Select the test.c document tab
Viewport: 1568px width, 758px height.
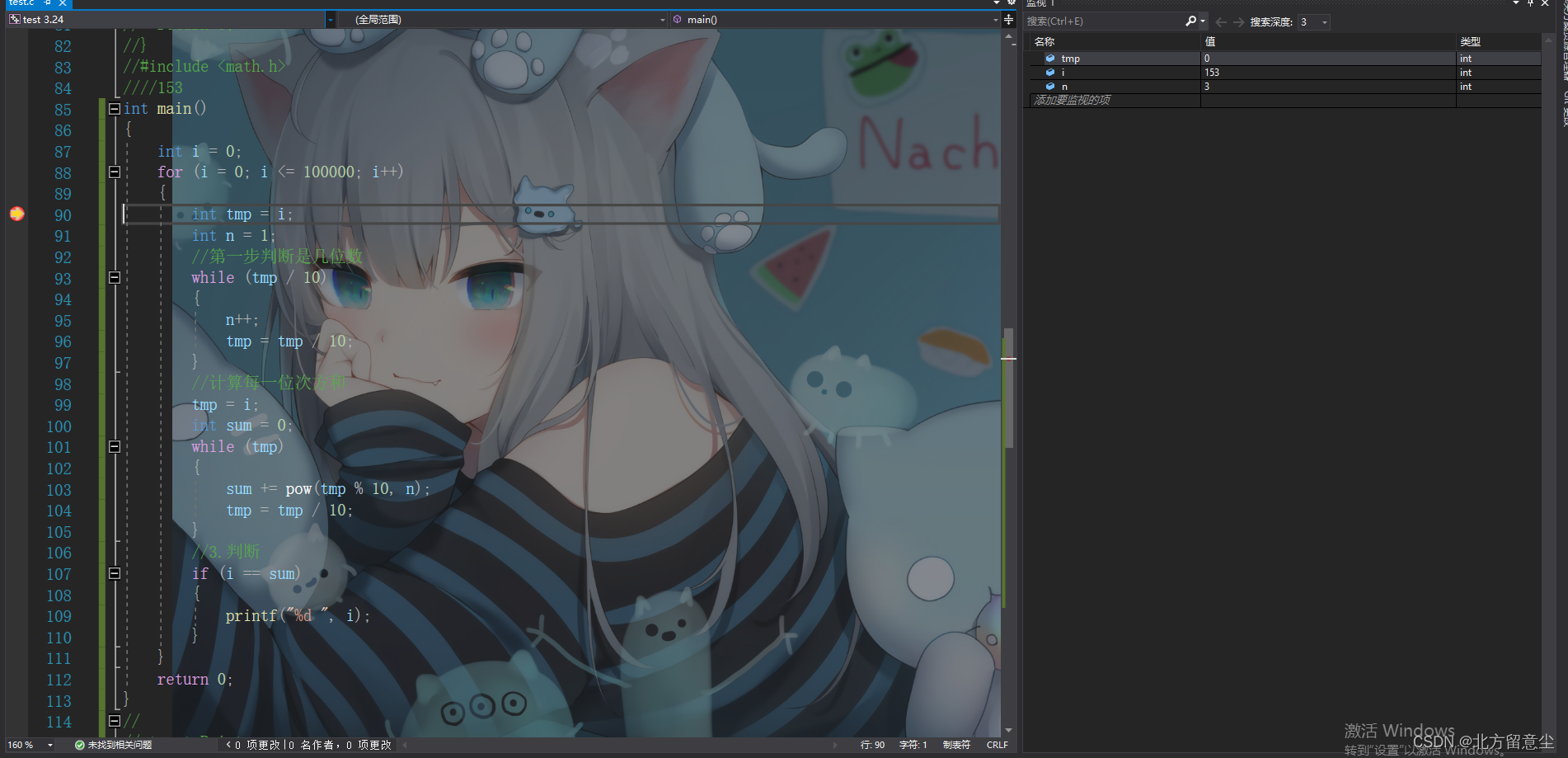click(x=21, y=3)
